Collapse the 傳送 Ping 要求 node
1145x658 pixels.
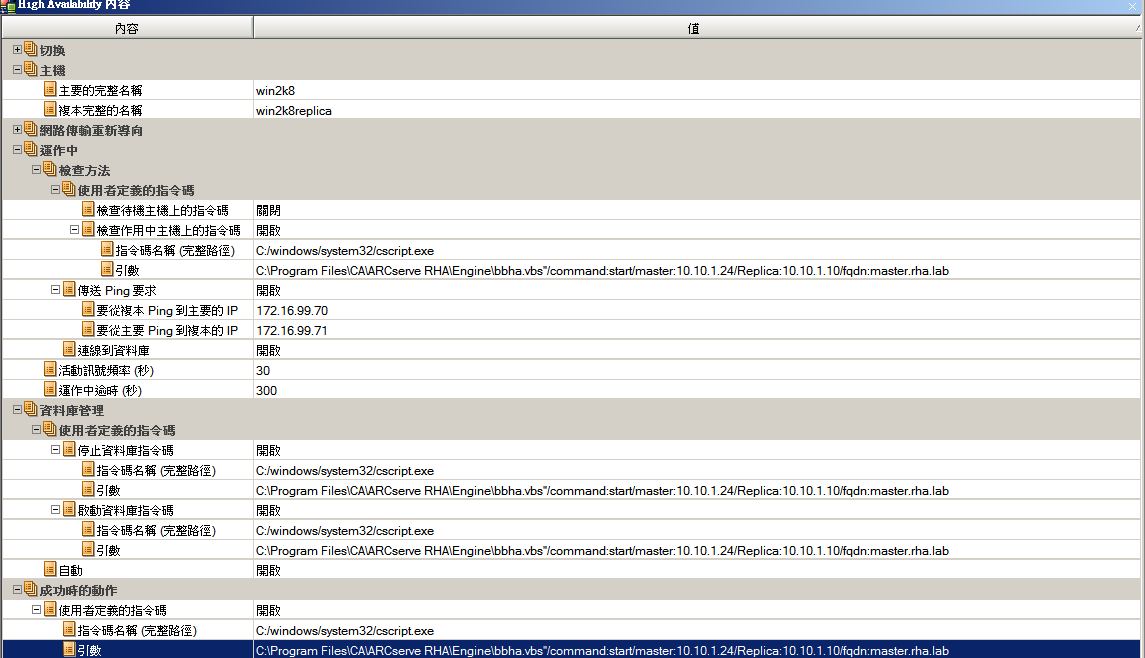(55, 290)
